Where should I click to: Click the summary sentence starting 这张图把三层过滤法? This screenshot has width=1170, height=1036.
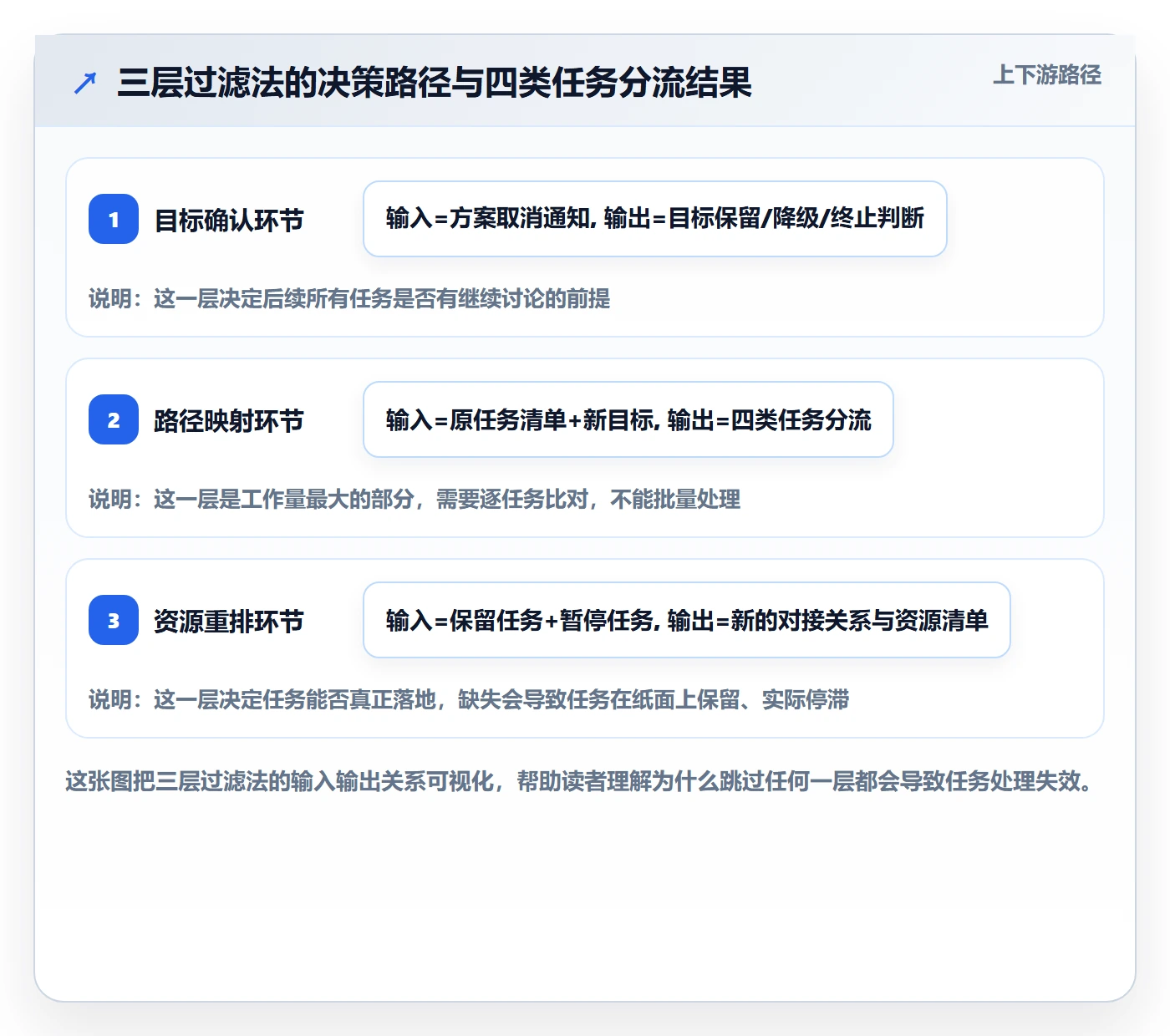580,781
